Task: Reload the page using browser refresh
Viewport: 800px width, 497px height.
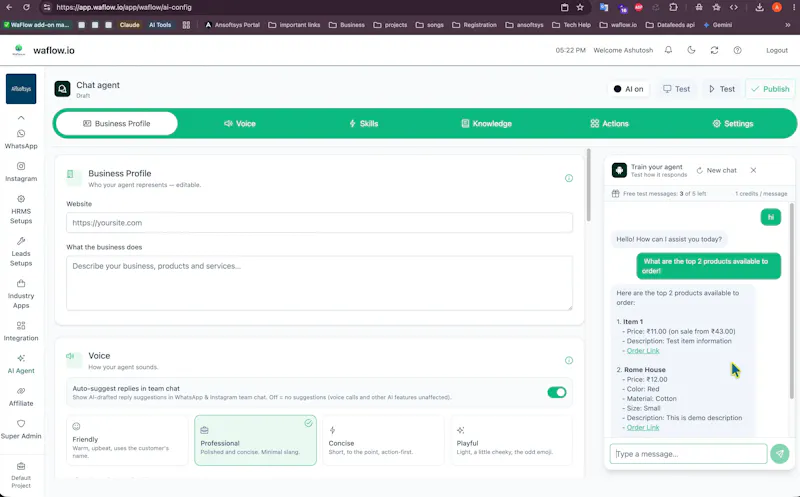Action: (x=27, y=7)
